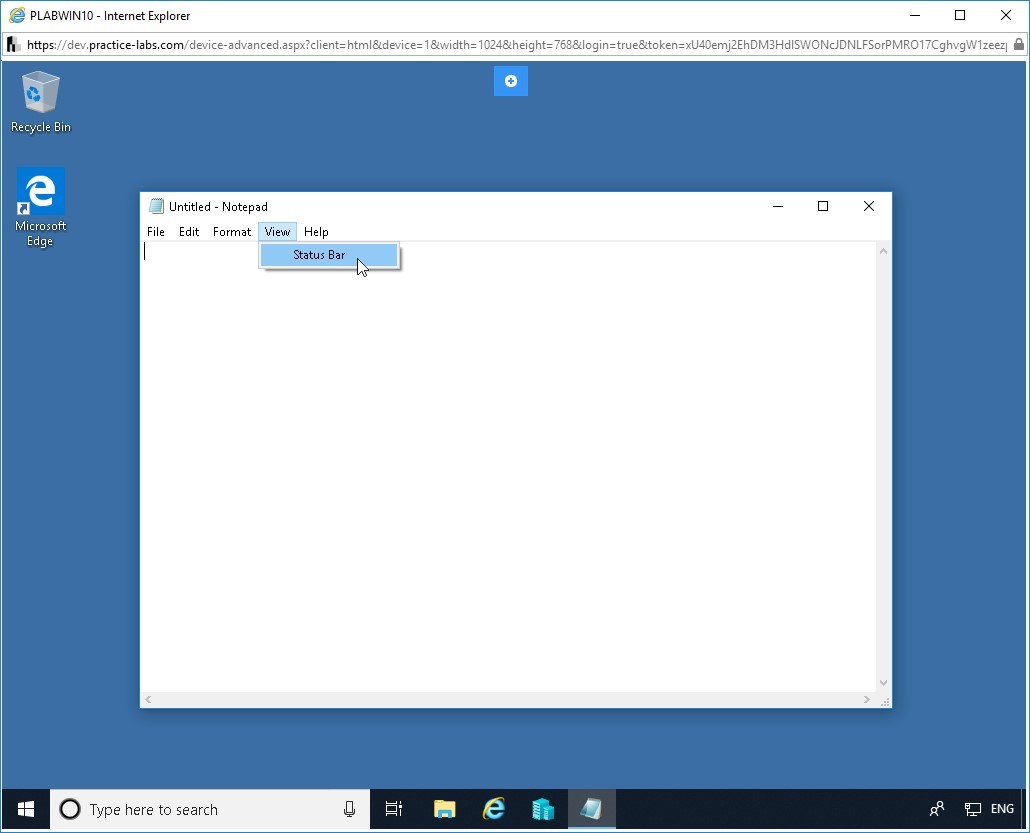Viewport: 1030px width, 833px height.
Task: Click the Type here to search box
Action: click(210, 809)
